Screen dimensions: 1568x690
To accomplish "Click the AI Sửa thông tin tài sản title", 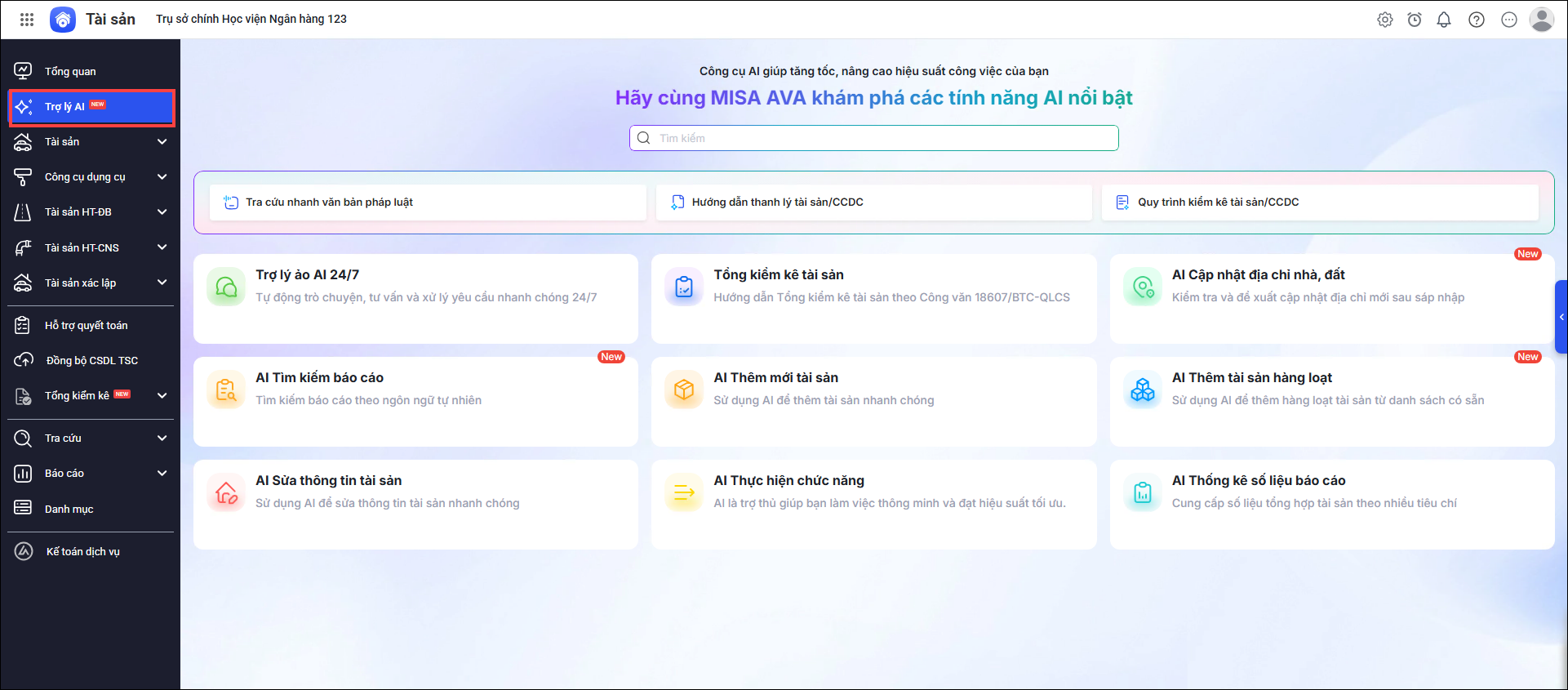I will pos(328,480).
